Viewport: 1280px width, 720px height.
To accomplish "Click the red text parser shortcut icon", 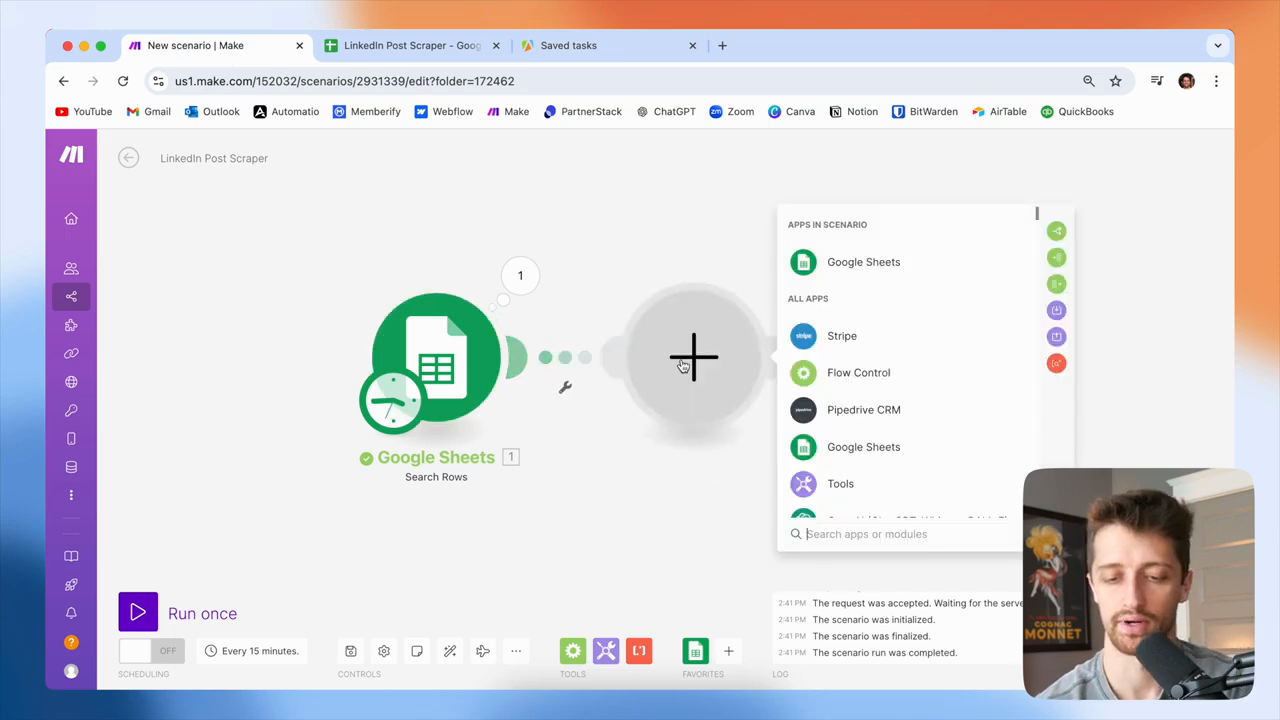I will click(x=1057, y=363).
